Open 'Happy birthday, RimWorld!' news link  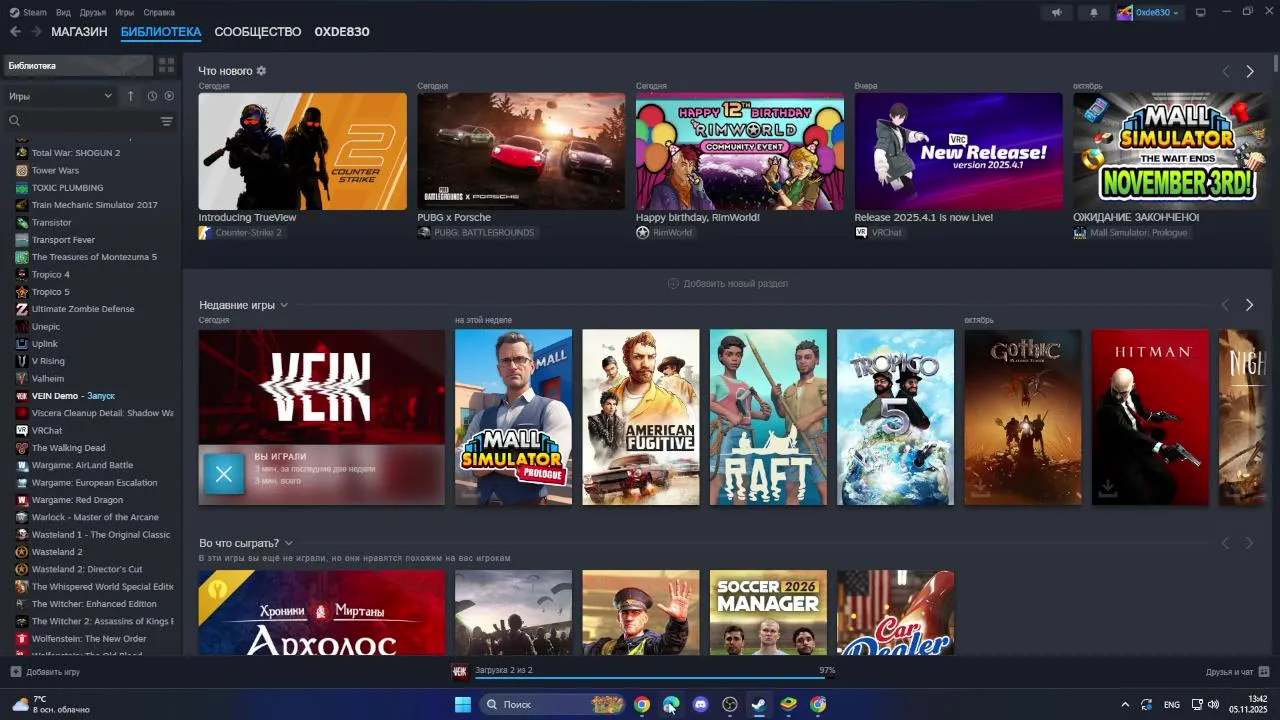point(698,217)
